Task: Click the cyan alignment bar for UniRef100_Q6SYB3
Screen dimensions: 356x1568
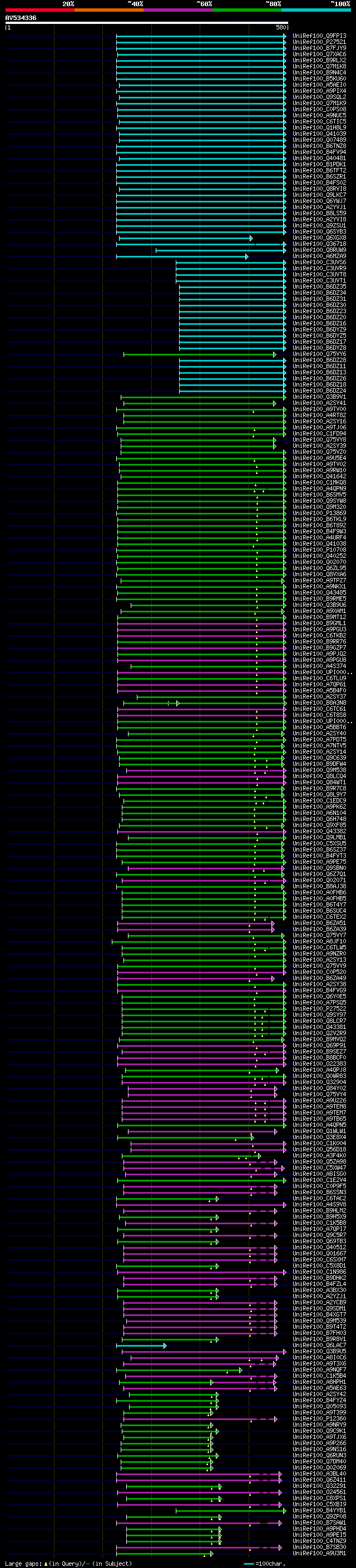Action: click(x=201, y=232)
